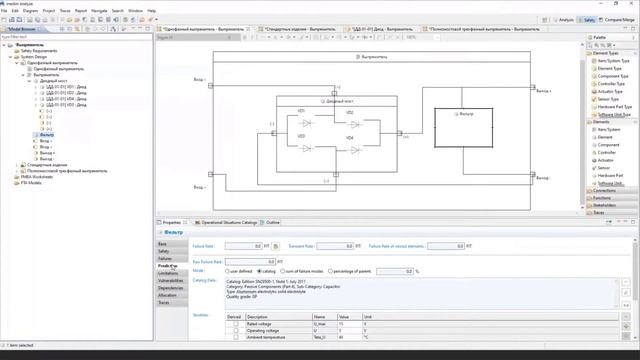Click the diode VD1 symbol in diagram
Viewport: 640px width, 360px height.
tap(307, 123)
